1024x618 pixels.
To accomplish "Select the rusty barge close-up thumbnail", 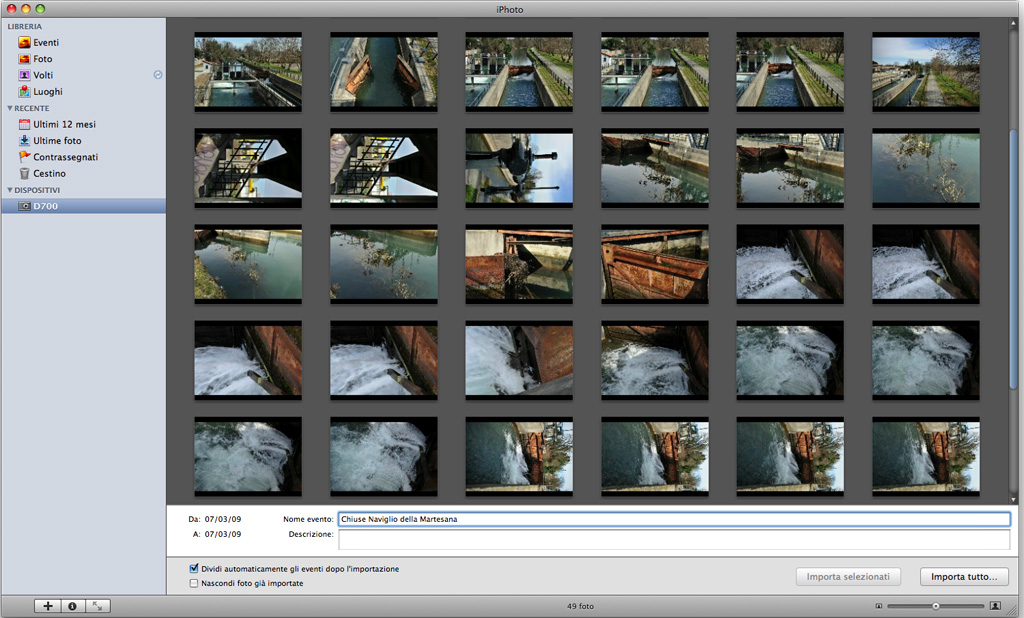I will [654, 264].
